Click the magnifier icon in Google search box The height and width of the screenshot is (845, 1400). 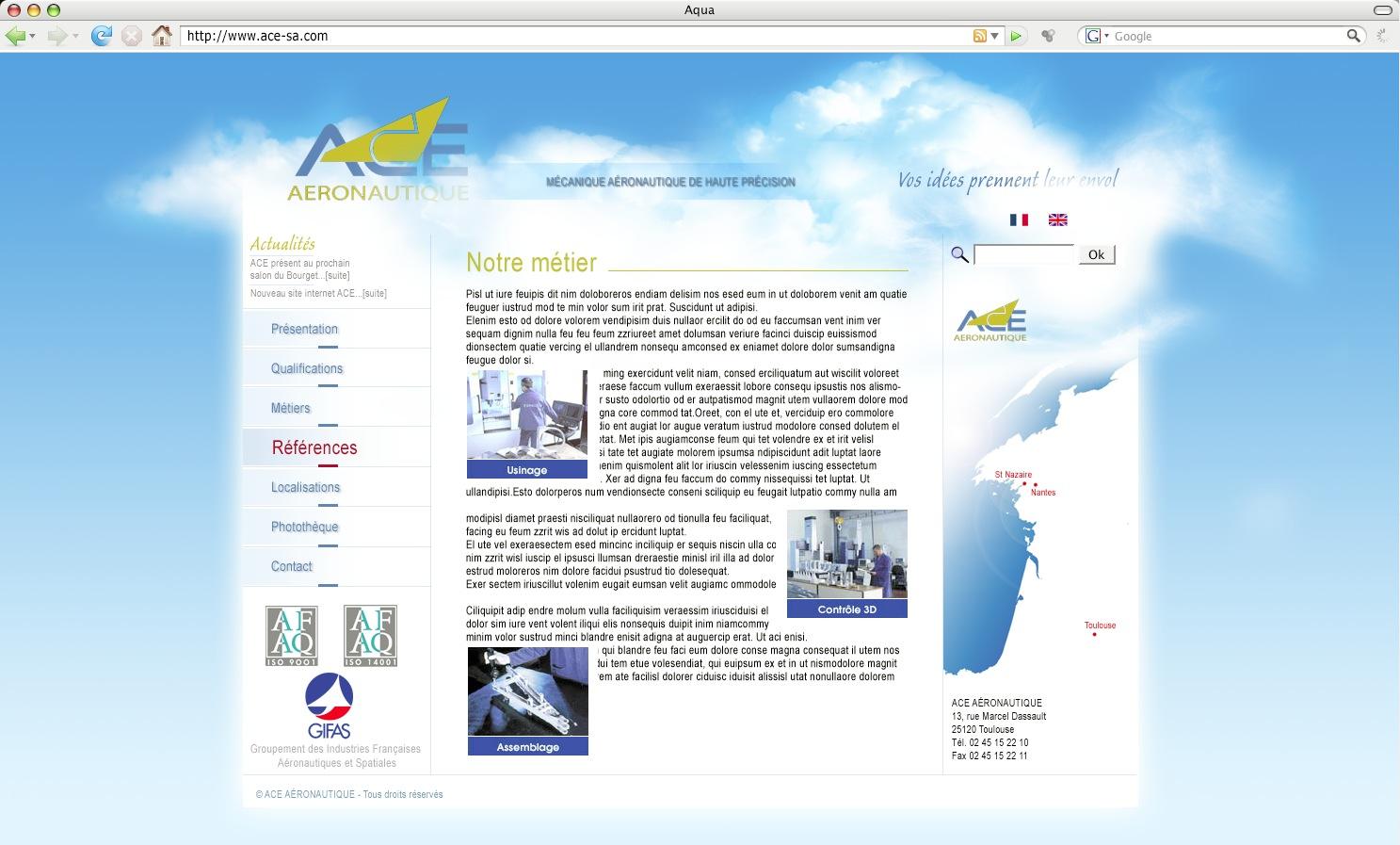pyautogui.click(x=1353, y=36)
